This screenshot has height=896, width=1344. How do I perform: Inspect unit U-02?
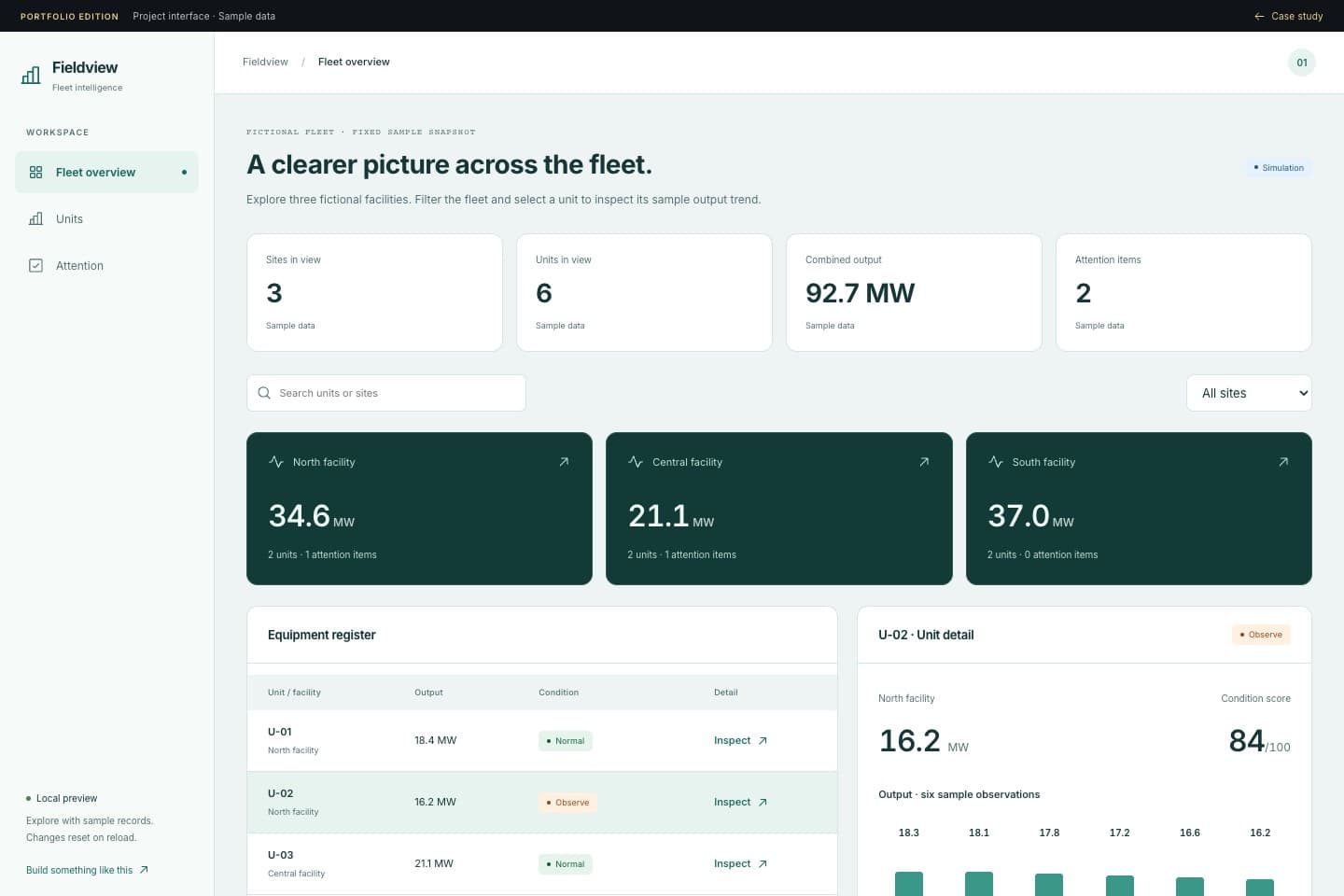tap(740, 803)
